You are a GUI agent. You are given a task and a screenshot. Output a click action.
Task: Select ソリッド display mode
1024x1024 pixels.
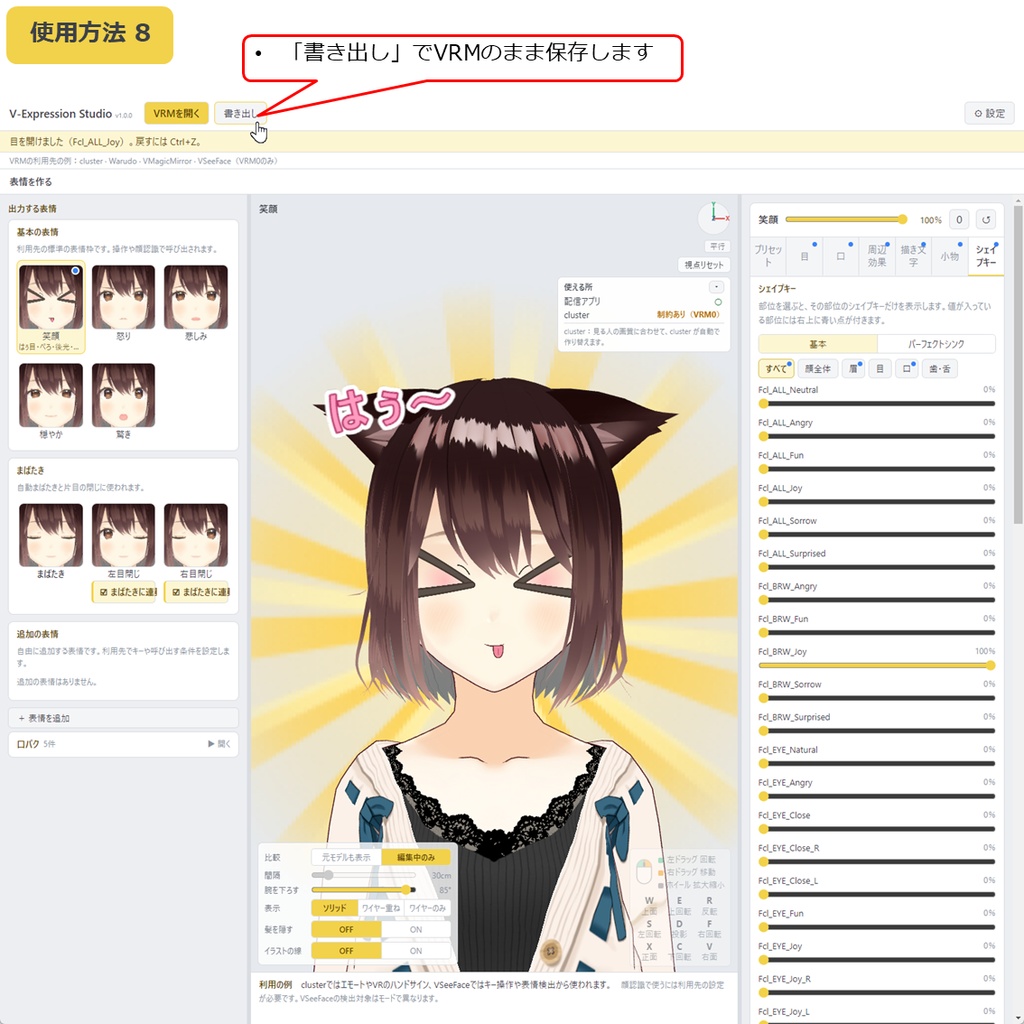[334, 908]
